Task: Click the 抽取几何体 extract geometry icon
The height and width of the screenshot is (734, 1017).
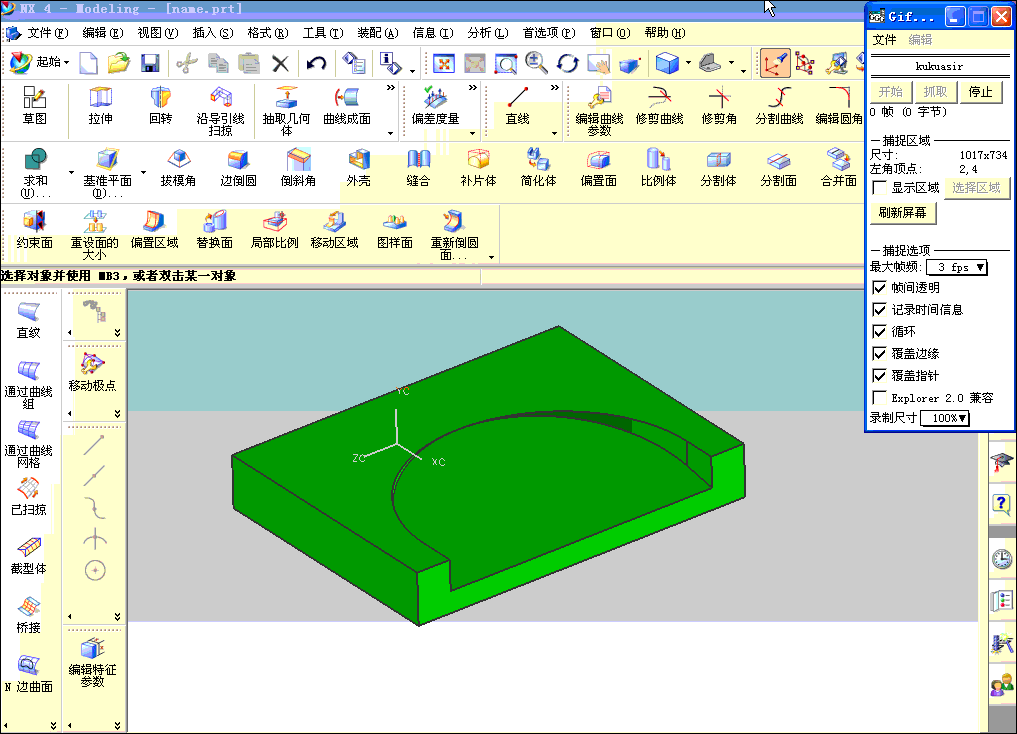Action: tap(286, 112)
